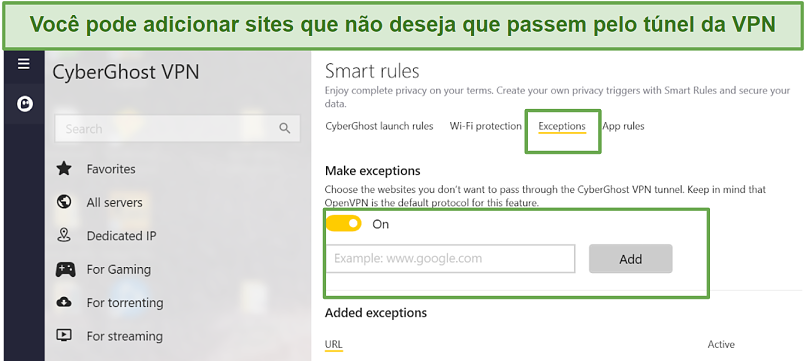
Task: Focus the server Search box
Action: point(177,129)
